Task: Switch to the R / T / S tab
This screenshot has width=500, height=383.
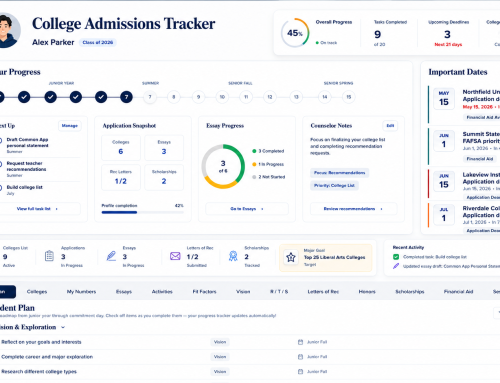Action: 279,292
